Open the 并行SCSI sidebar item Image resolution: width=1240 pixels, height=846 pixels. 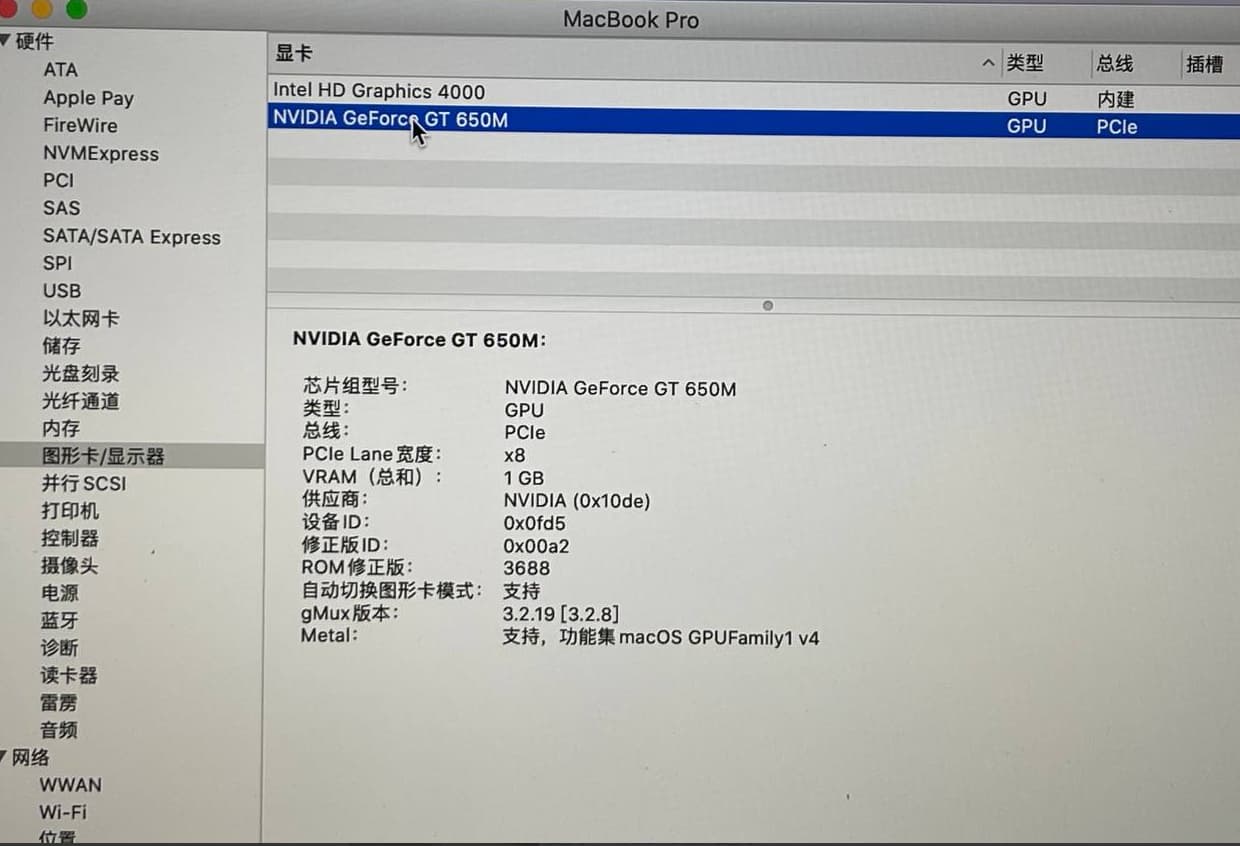point(84,484)
